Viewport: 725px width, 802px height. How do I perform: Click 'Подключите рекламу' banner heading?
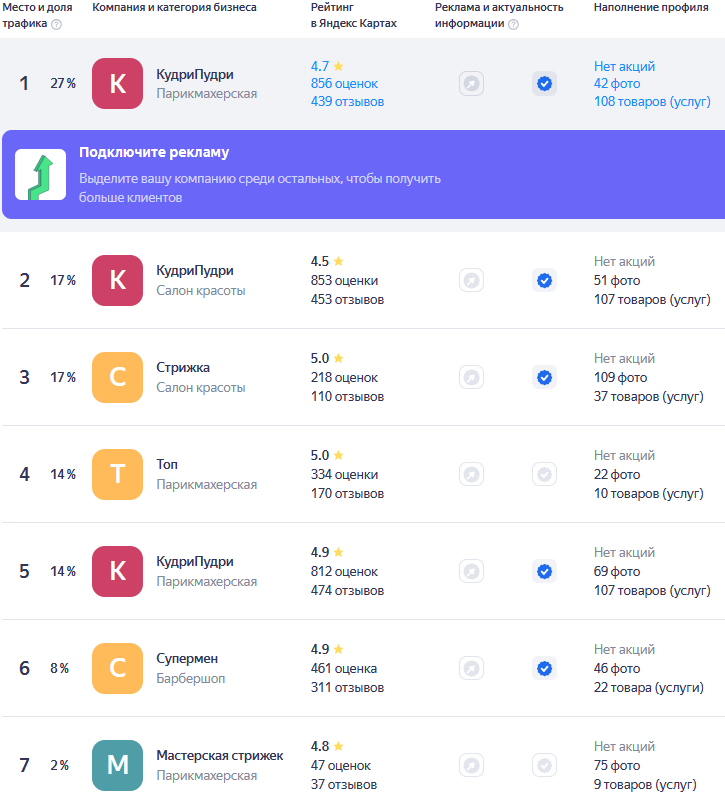coord(154,153)
